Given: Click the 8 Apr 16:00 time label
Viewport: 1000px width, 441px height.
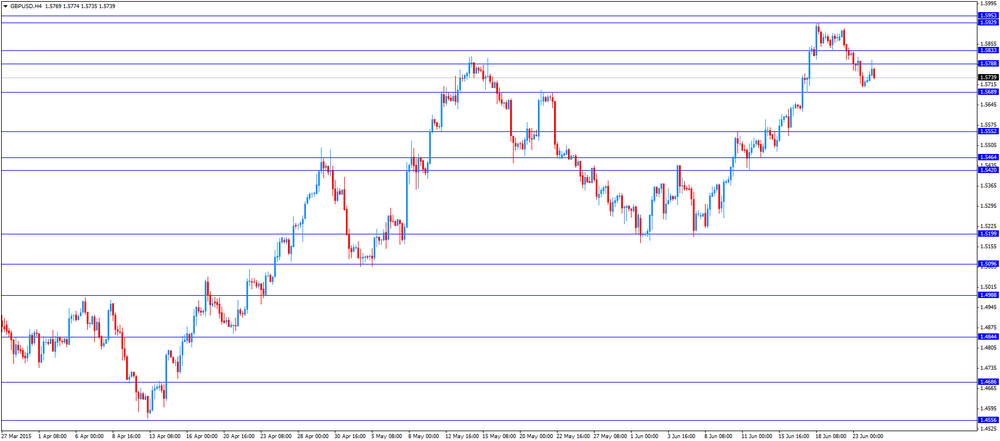Looking at the screenshot, I should tap(126, 437).
